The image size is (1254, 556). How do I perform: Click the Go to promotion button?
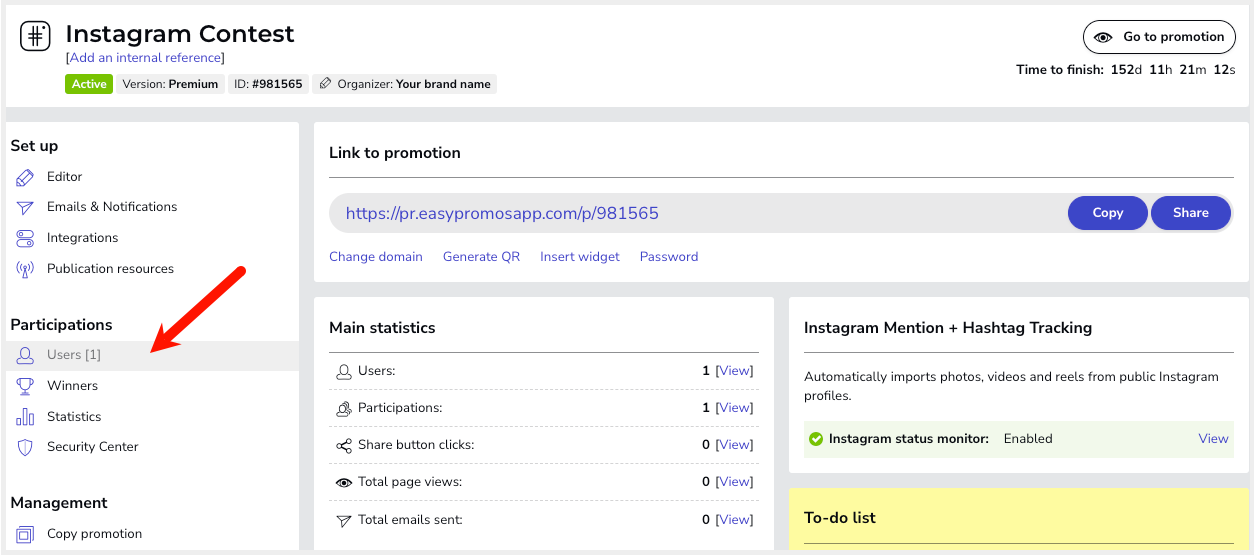click(1160, 37)
